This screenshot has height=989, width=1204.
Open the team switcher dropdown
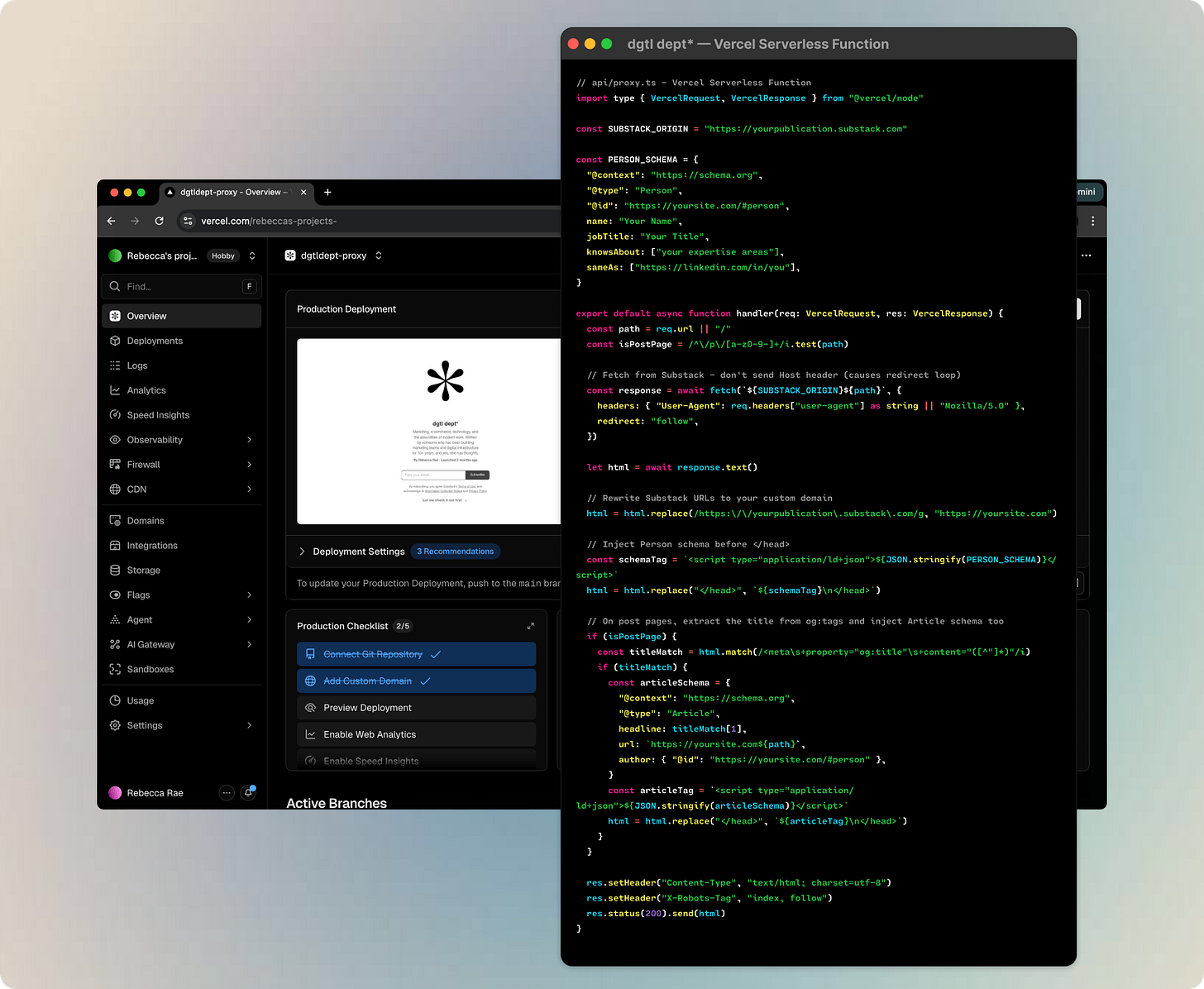pos(252,256)
